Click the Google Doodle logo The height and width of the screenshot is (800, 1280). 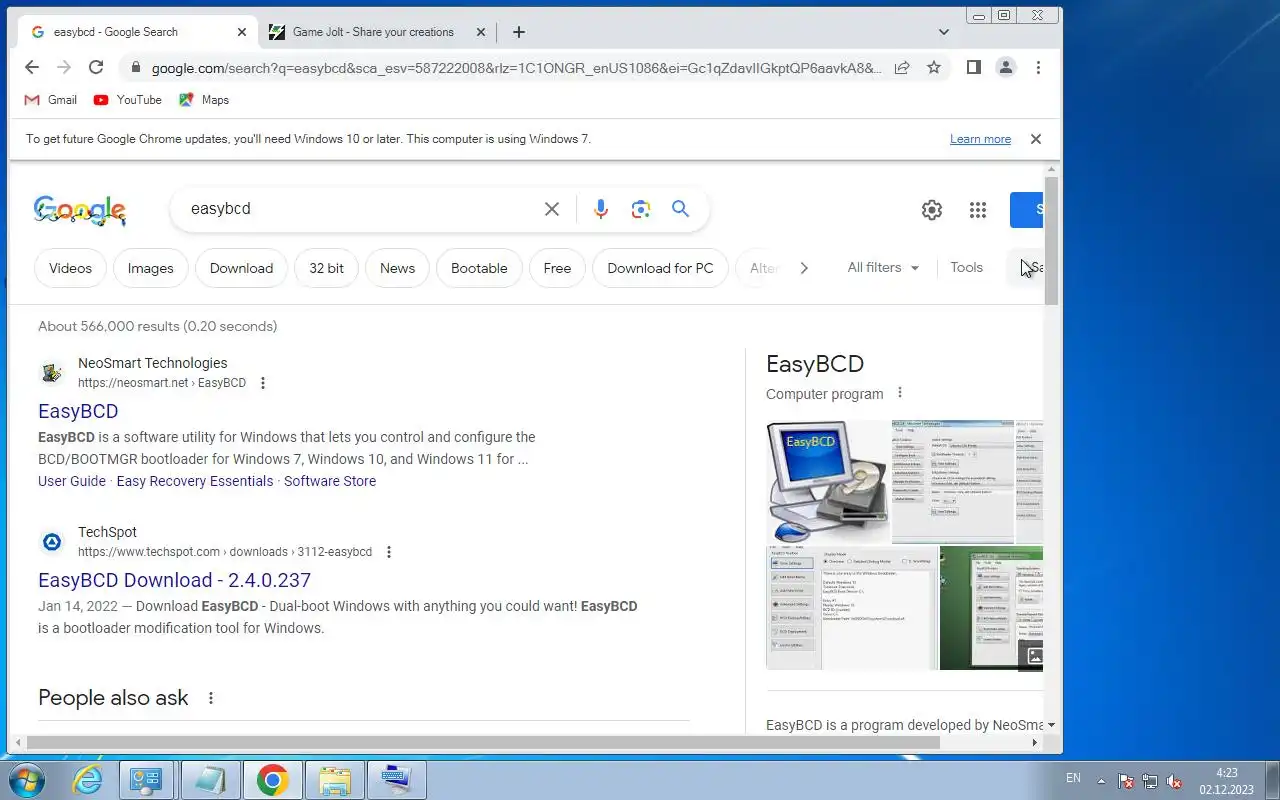(80, 210)
